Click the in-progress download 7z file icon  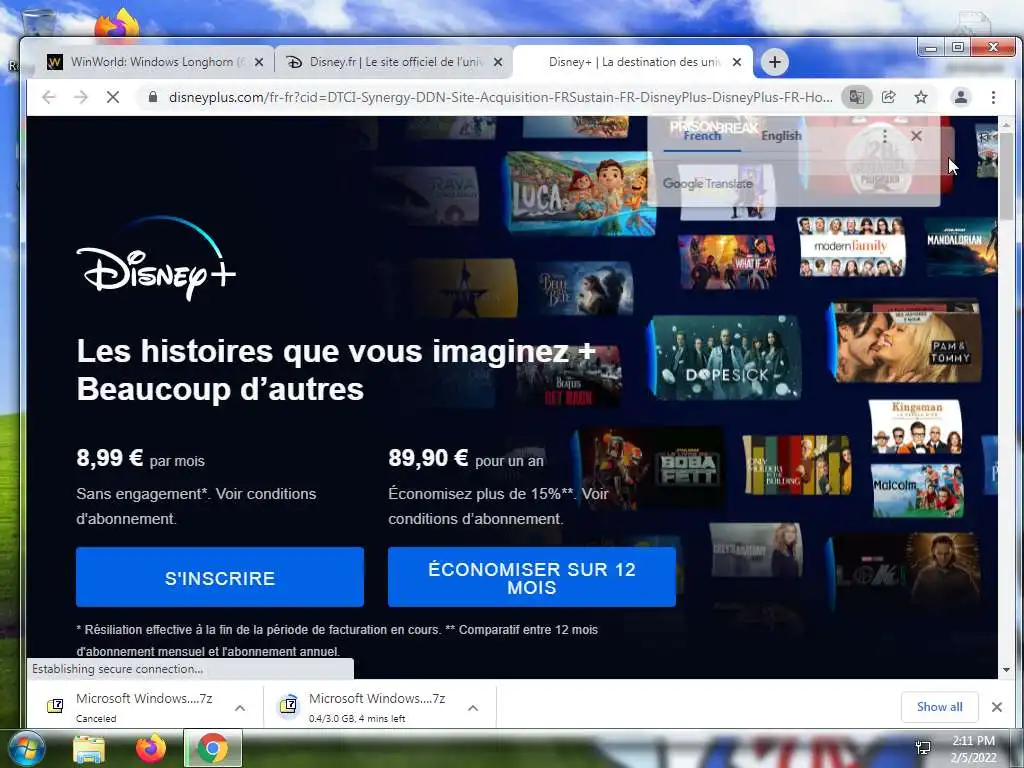tap(288, 706)
